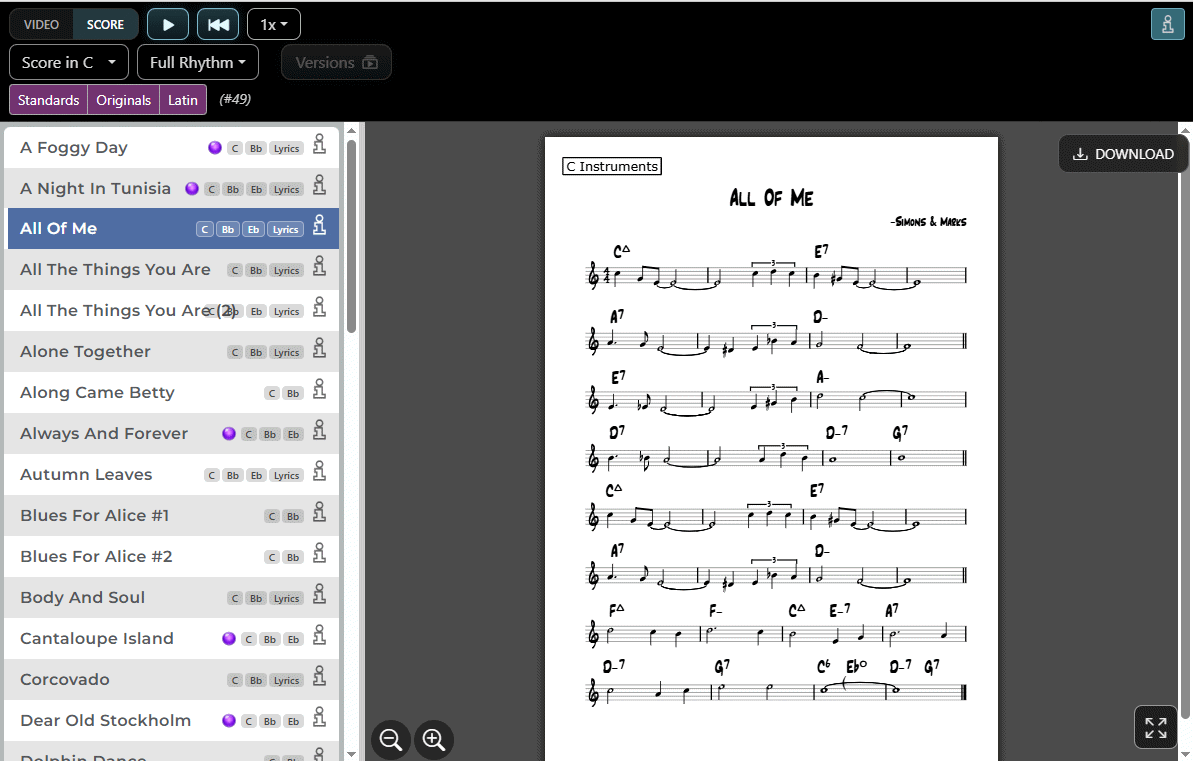Toggle fullscreen score view
The image size is (1193, 761).
click(x=1156, y=728)
